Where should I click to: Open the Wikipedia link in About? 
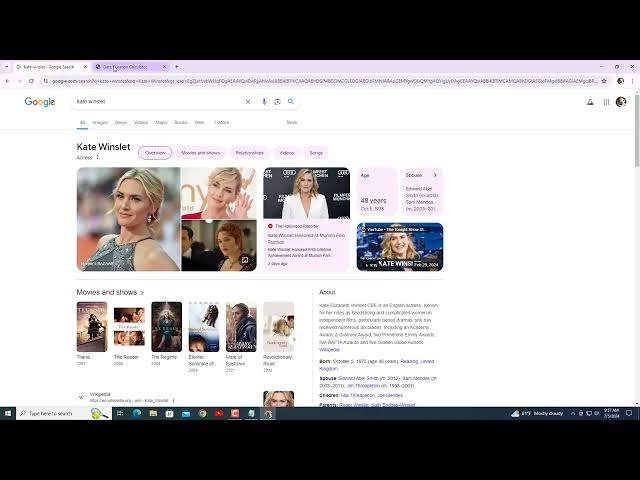click(x=329, y=350)
